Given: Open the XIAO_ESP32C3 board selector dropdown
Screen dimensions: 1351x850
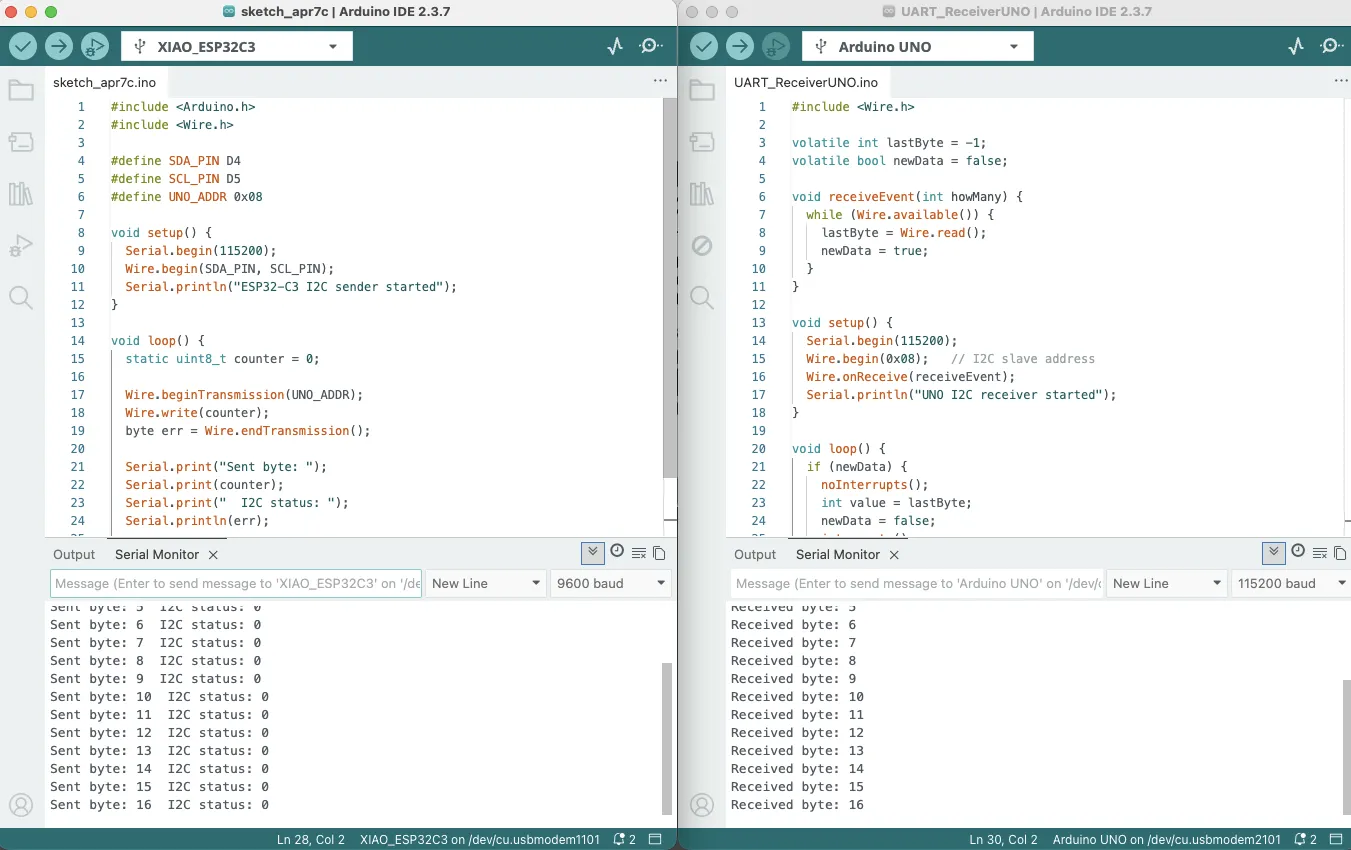Looking at the screenshot, I should pos(237,47).
